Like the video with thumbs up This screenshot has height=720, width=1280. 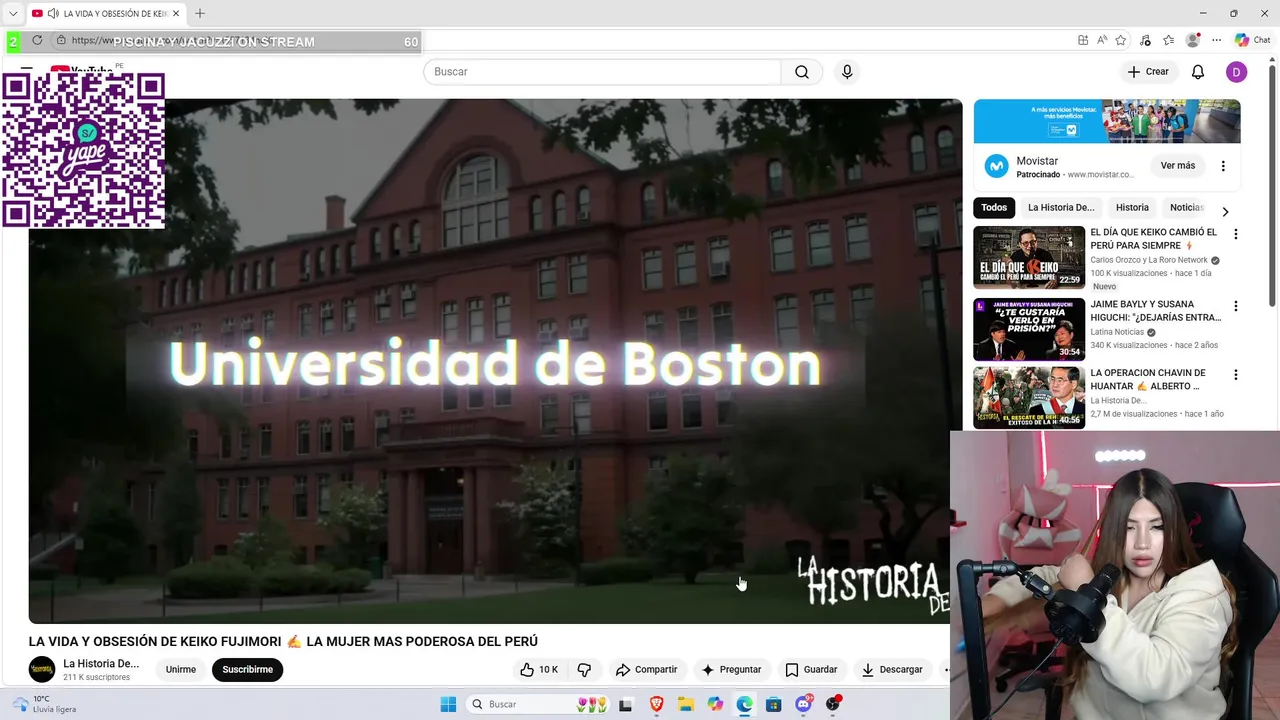539,669
